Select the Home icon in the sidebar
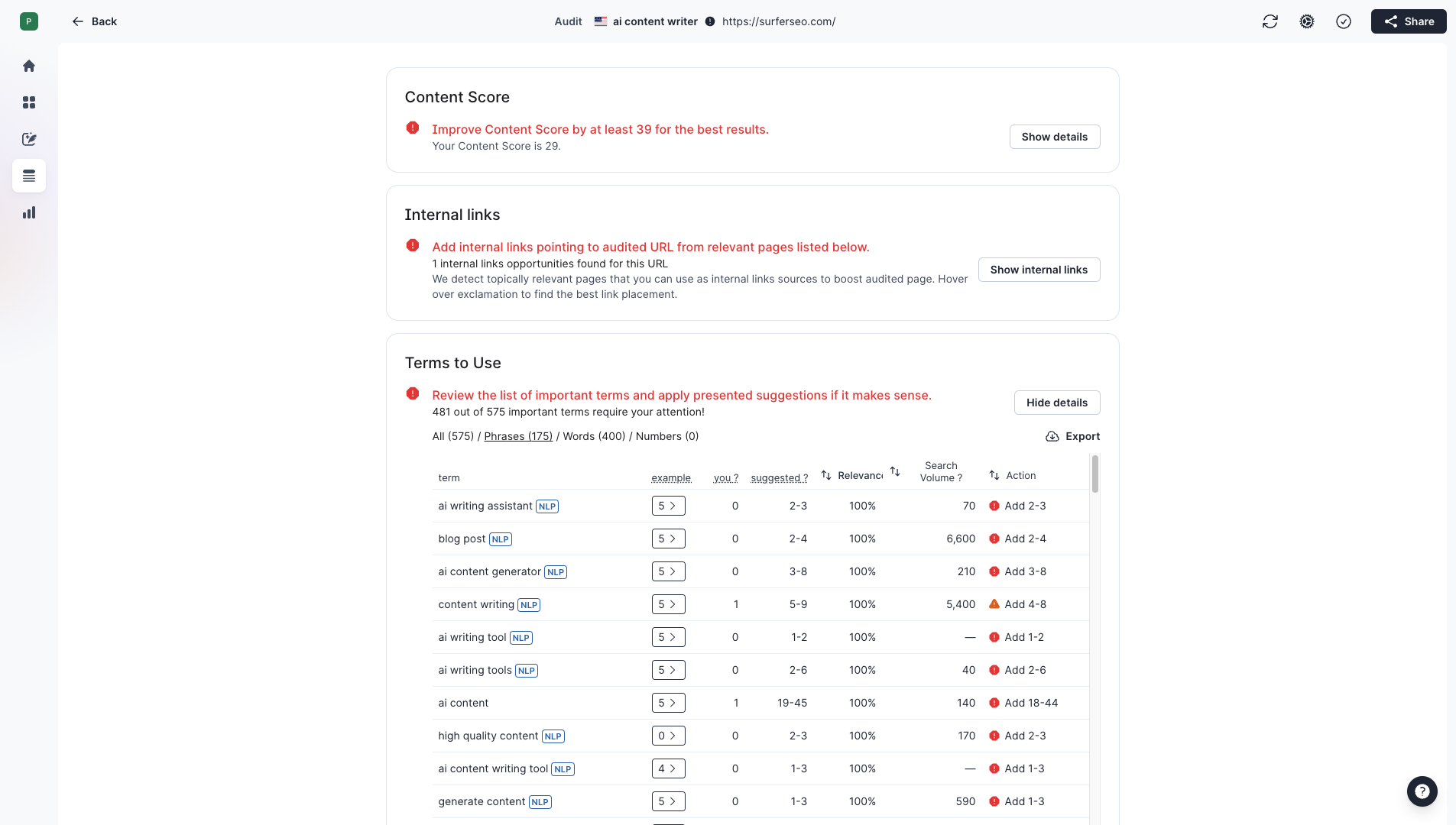Screen dimensions: 1456x825 (x=29, y=66)
